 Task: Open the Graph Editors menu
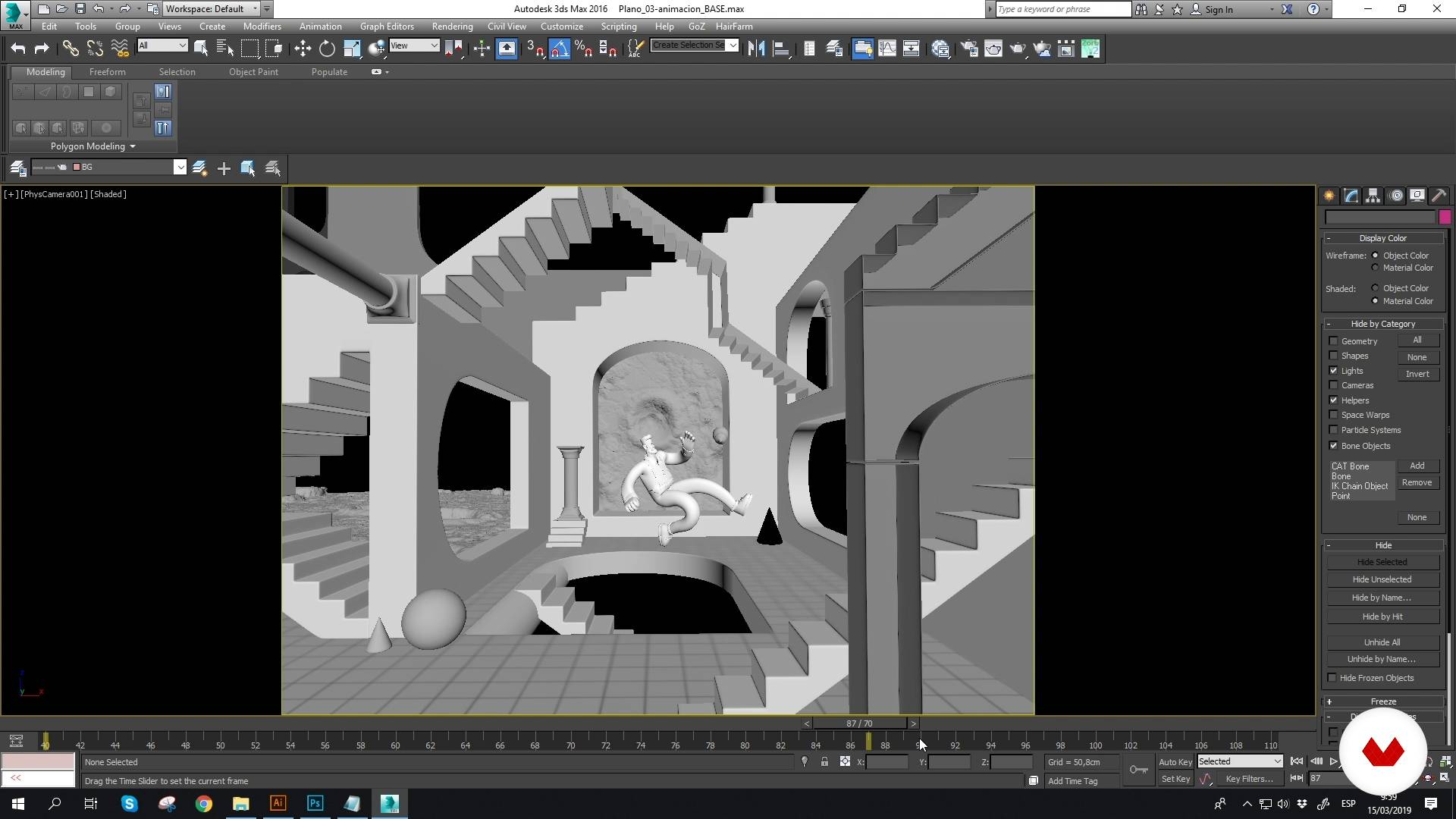tap(387, 26)
